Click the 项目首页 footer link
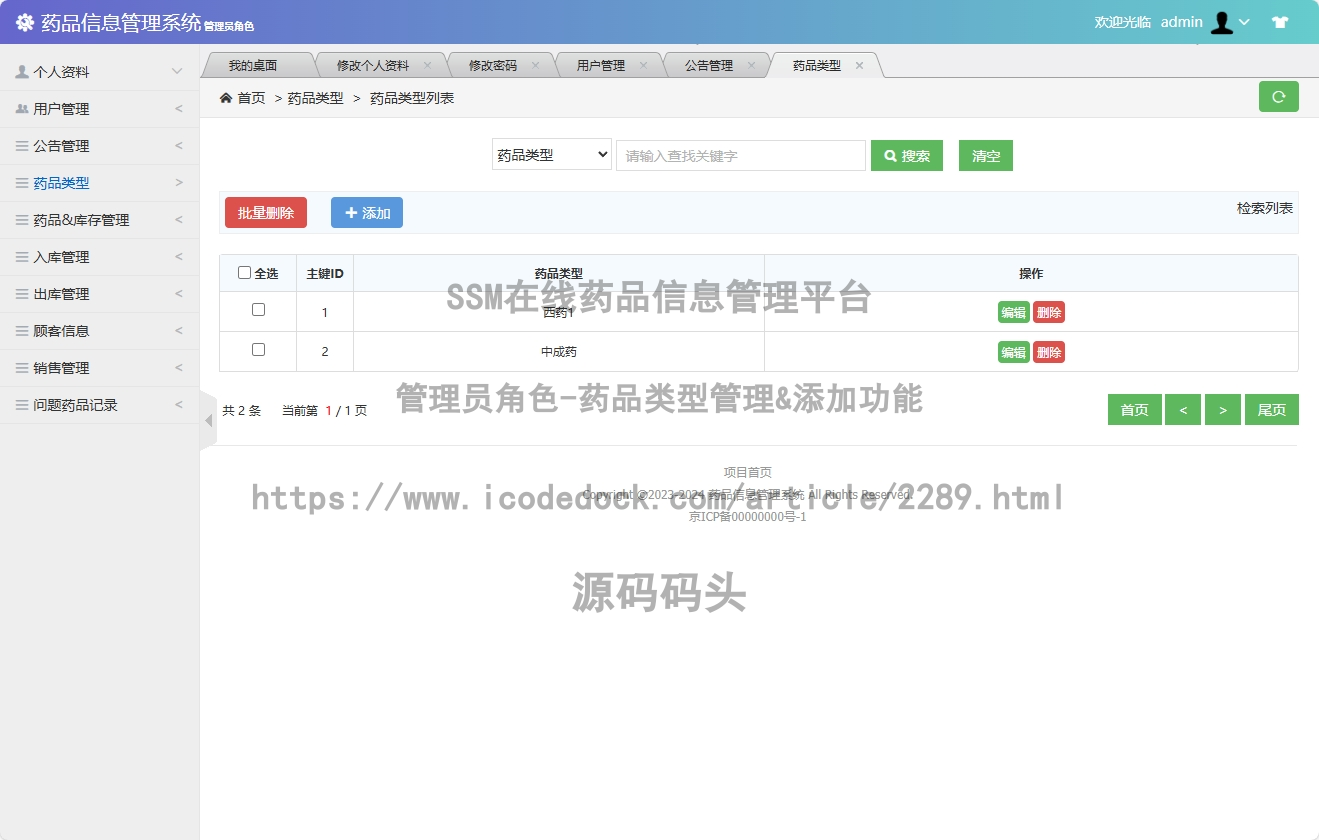This screenshot has height=840, width=1319. click(x=748, y=472)
